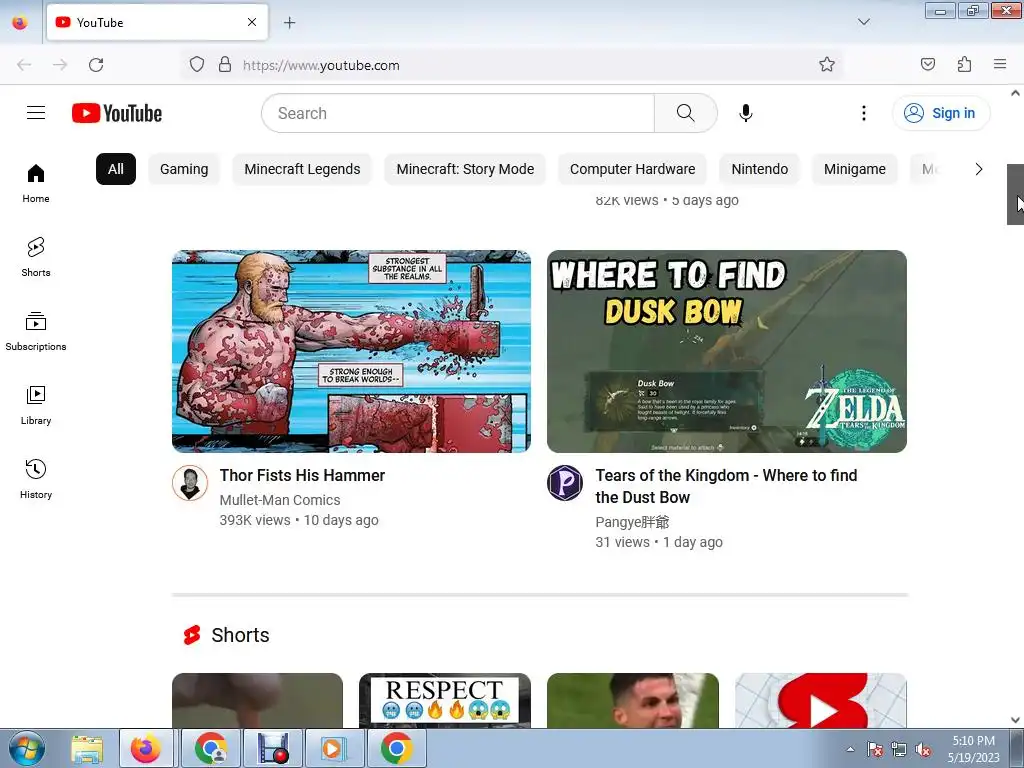
Task: Click the page scrollbar thumb
Action: click(x=1015, y=195)
